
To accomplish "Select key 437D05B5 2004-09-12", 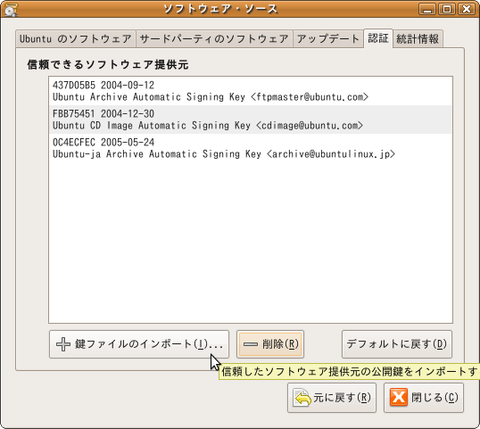I will pos(103,85).
